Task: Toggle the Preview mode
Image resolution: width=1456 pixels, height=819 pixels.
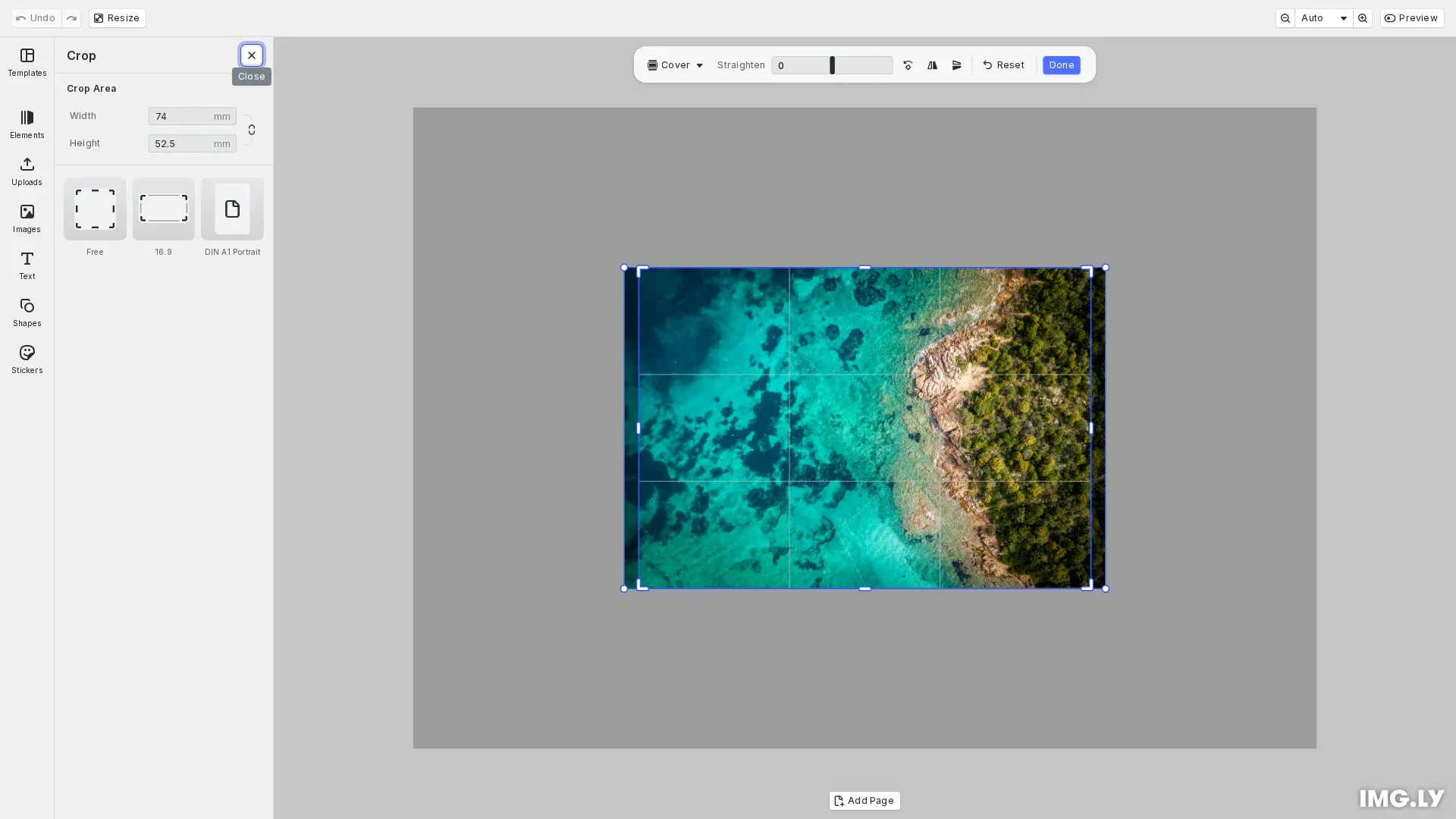Action: [x=1411, y=17]
